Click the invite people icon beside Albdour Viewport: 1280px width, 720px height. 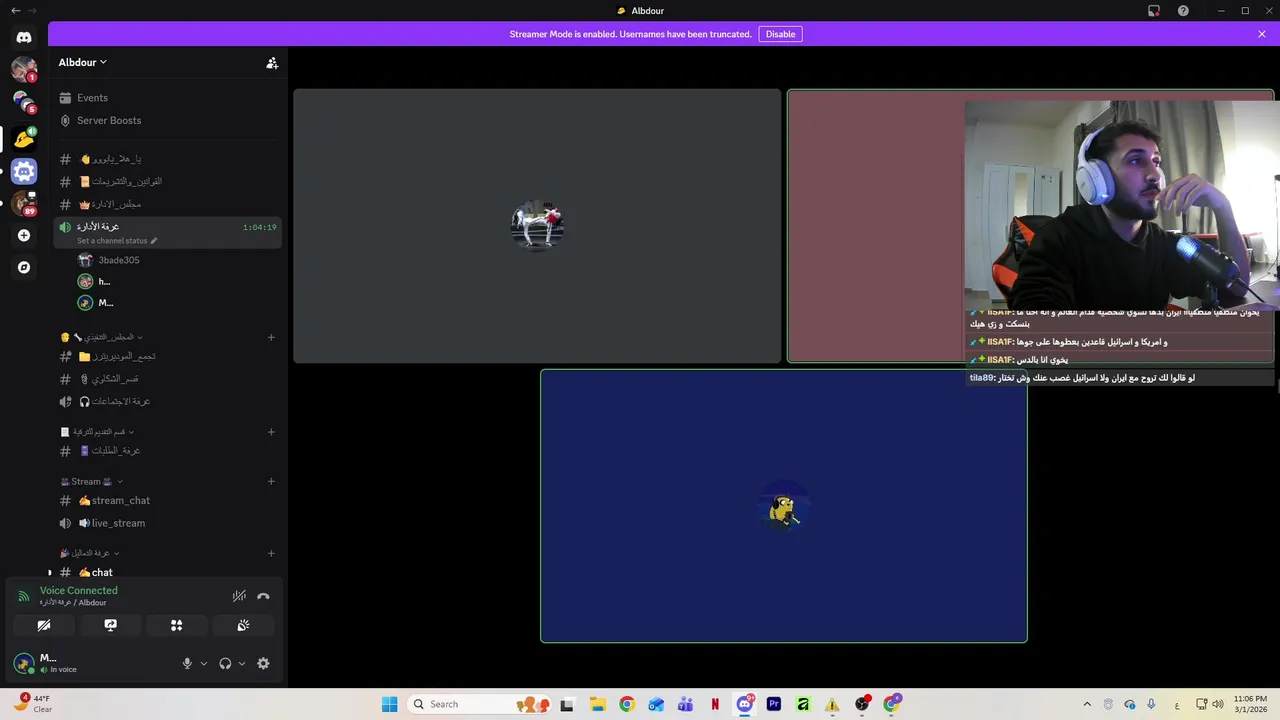271,62
